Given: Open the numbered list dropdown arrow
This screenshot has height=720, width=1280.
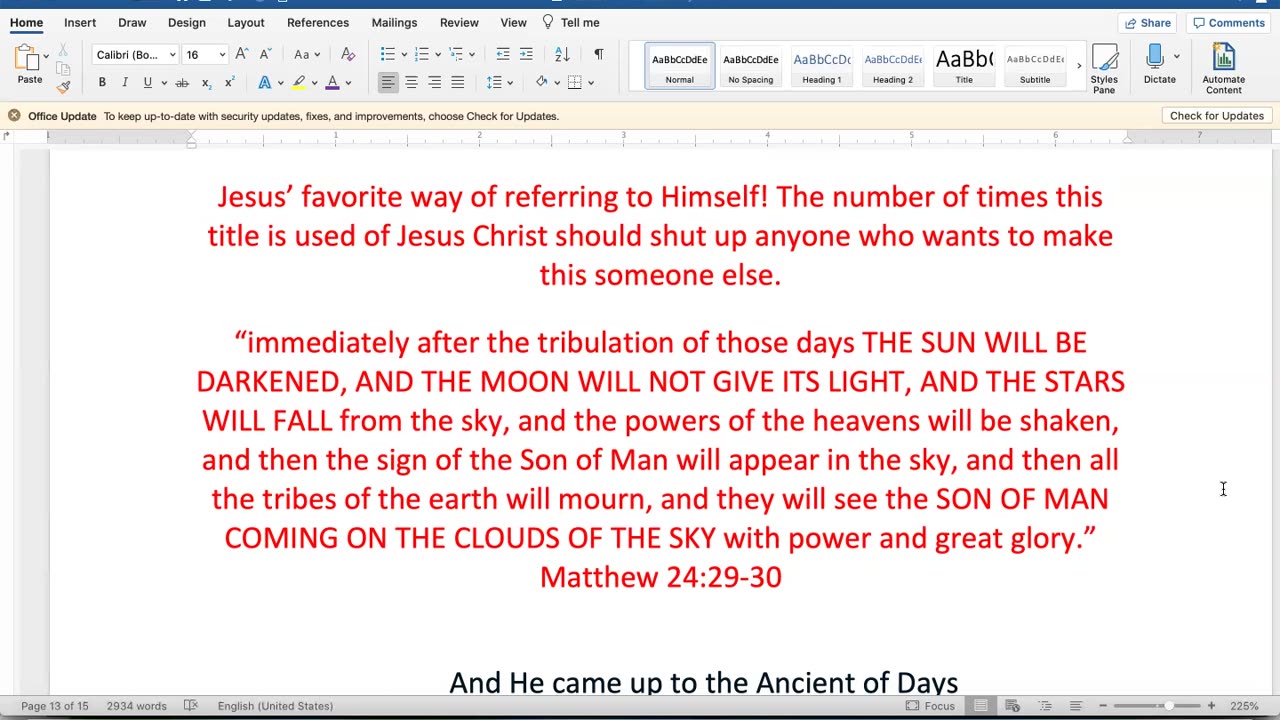Looking at the screenshot, I should click(x=437, y=55).
